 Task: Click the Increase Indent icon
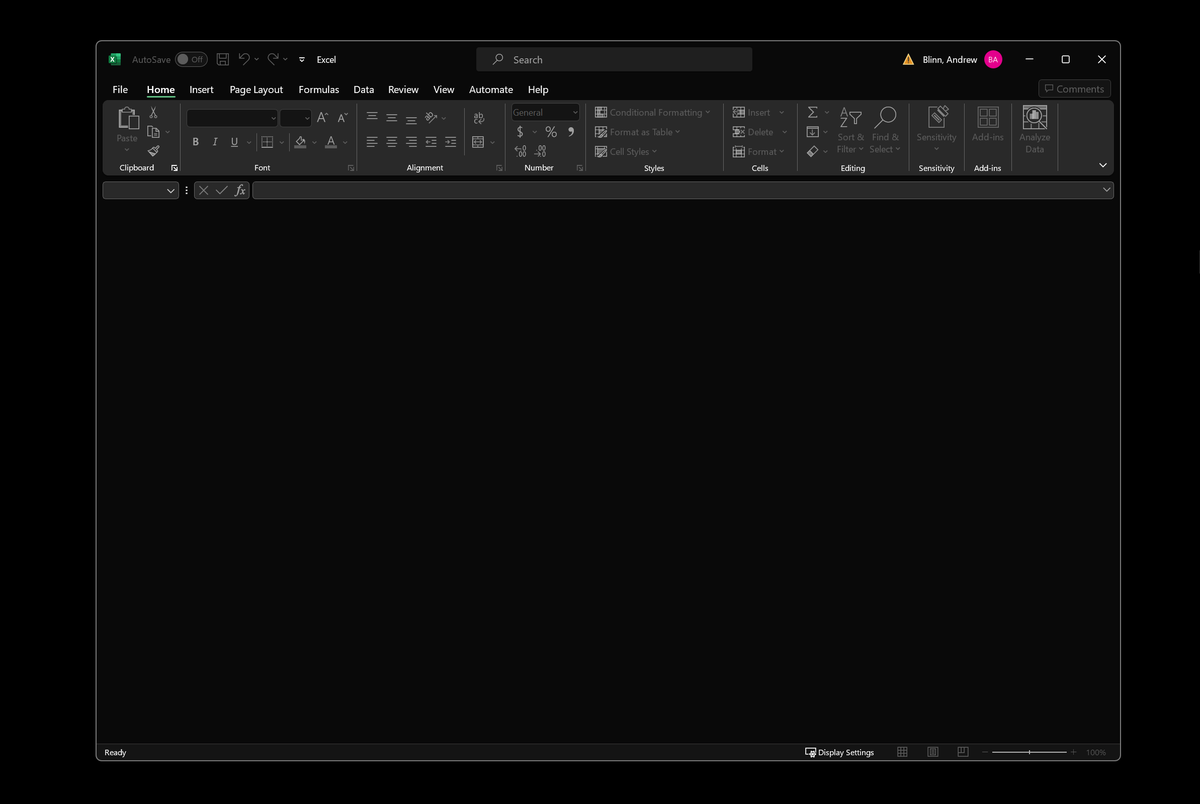pos(451,142)
